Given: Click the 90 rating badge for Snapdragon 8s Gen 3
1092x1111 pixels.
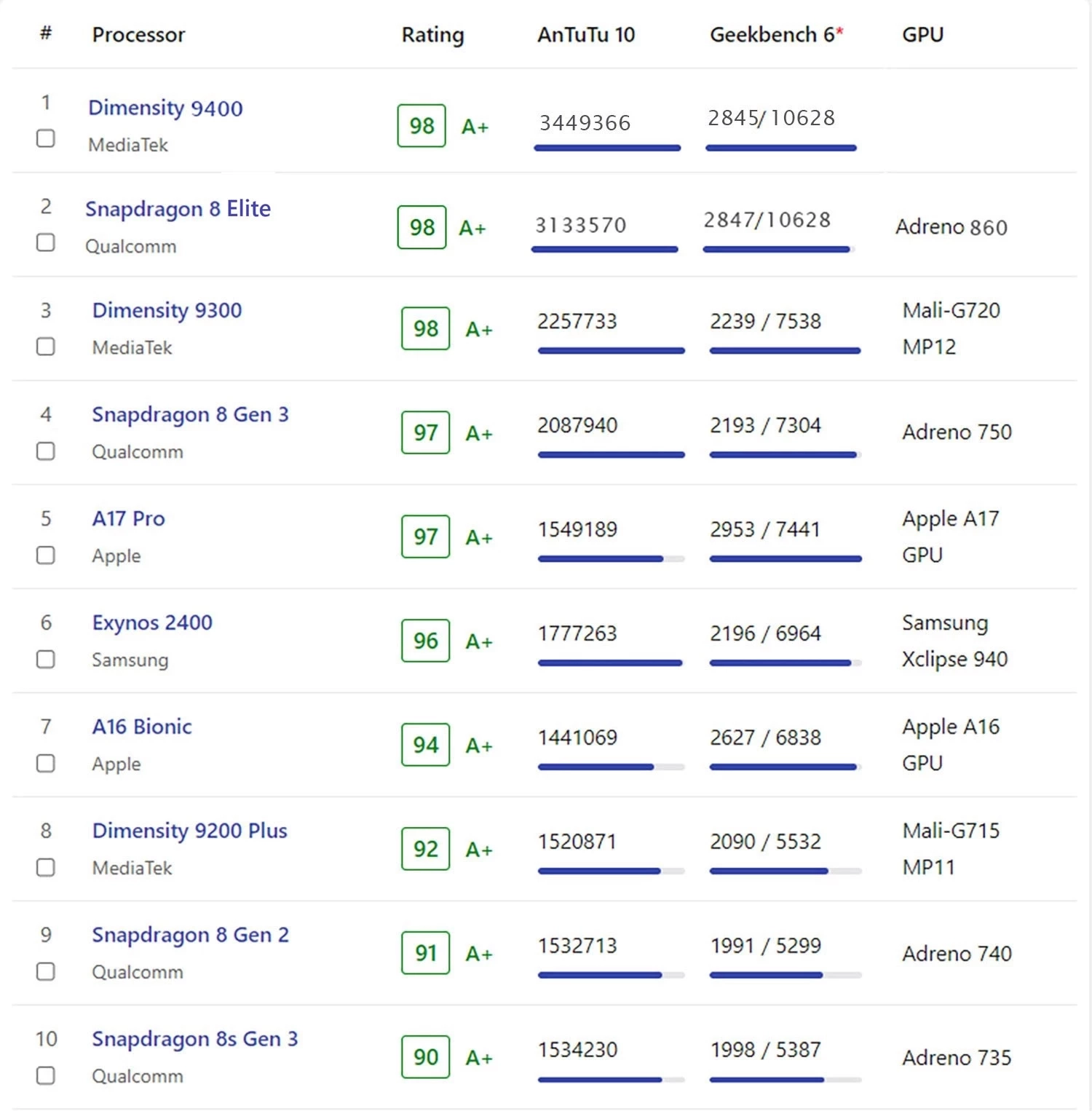Looking at the screenshot, I should (x=426, y=1057).
